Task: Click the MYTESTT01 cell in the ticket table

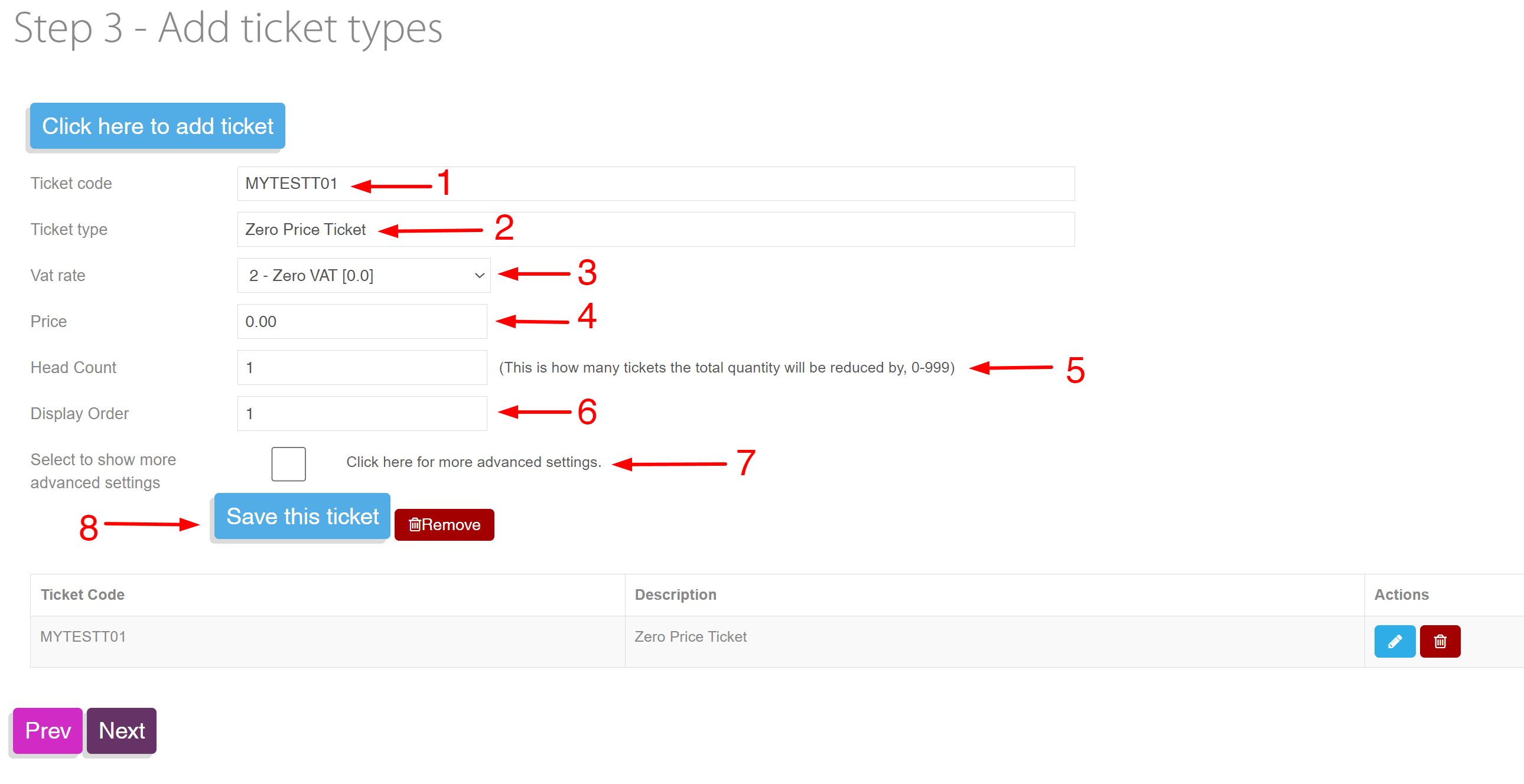Action: (327, 642)
